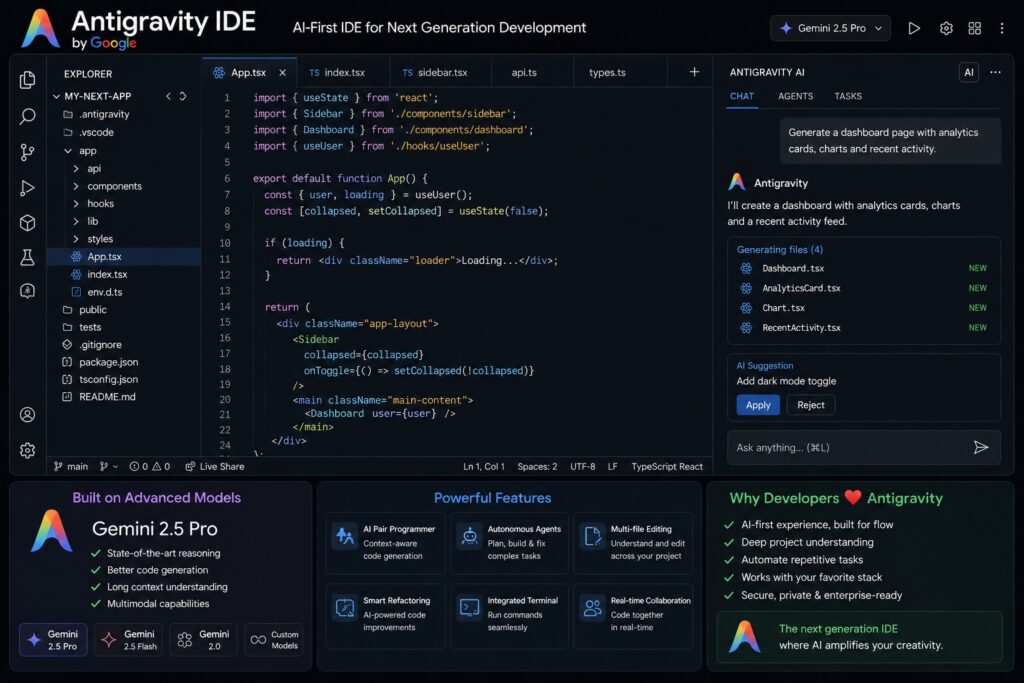Expand the api folder

point(76,168)
